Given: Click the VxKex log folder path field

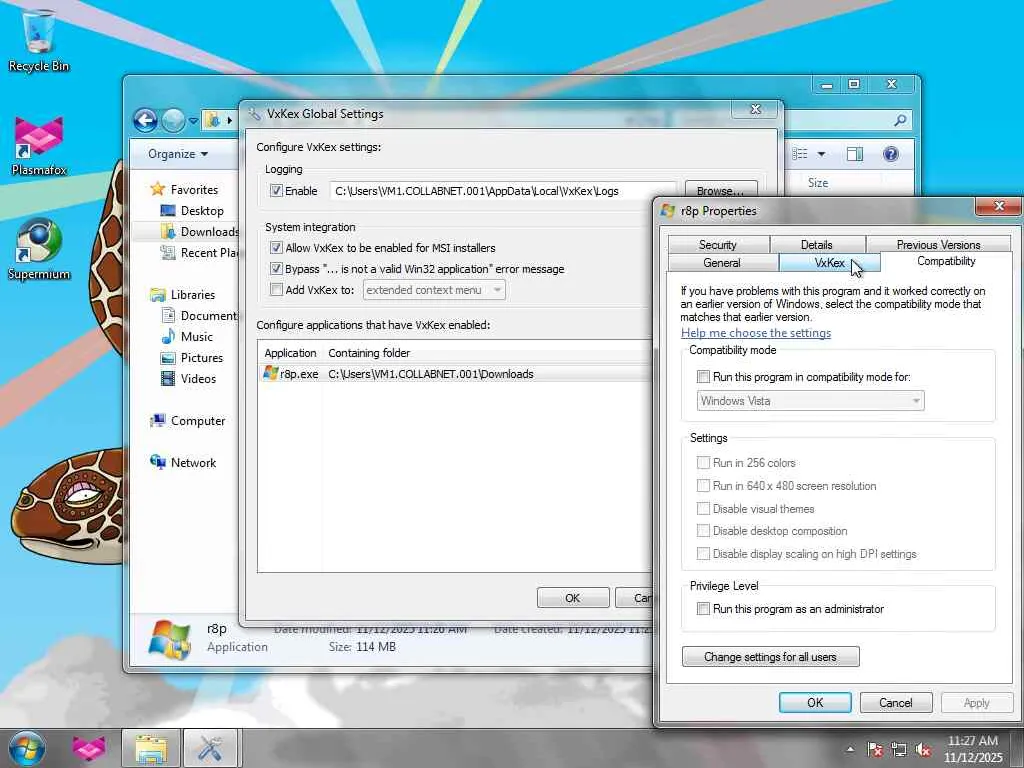Looking at the screenshot, I should pyautogui.click(x=503, y=191).
